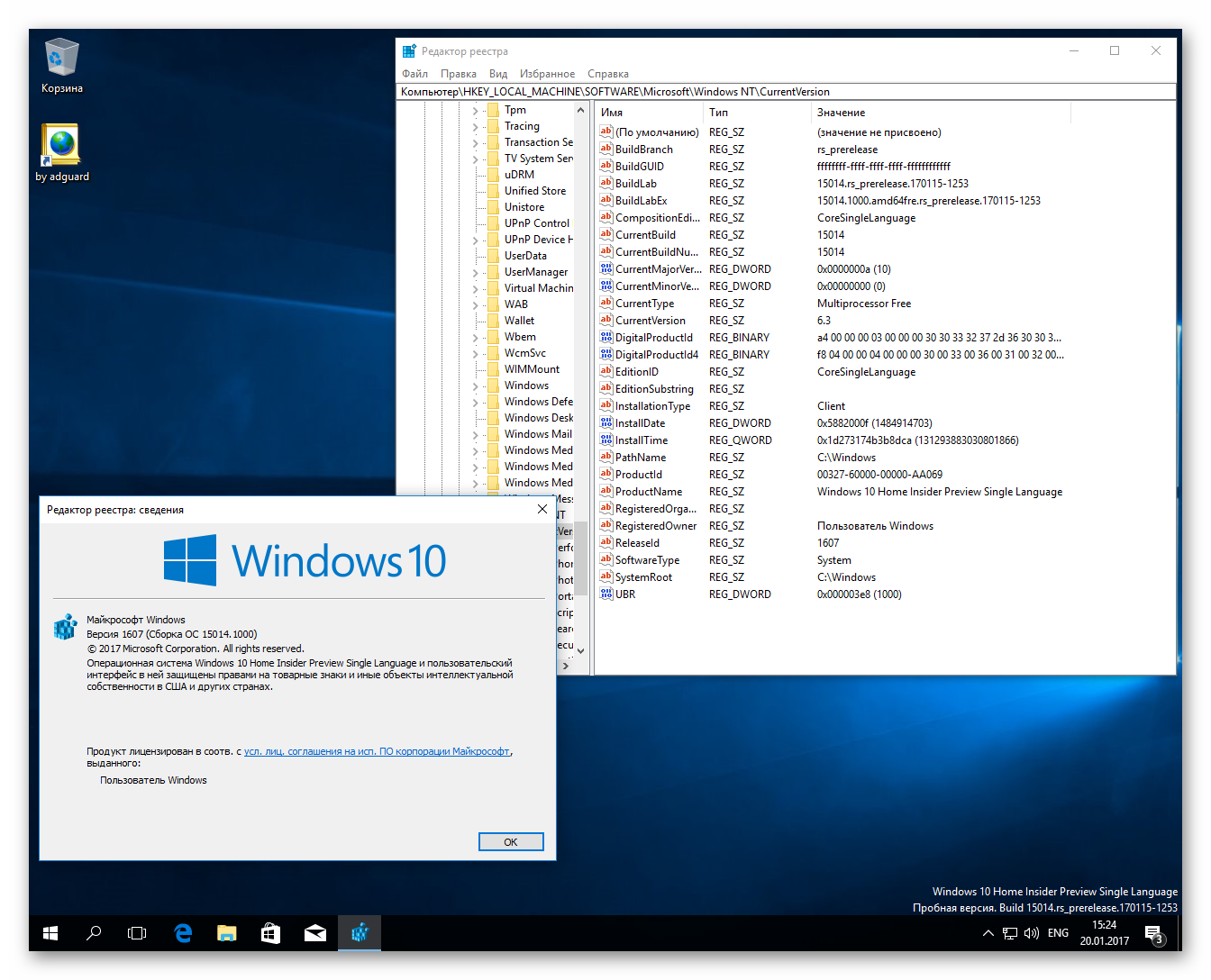Open the Избранное menu
This screenshot has height=980, width=1211.
click(x=547, y=74)
